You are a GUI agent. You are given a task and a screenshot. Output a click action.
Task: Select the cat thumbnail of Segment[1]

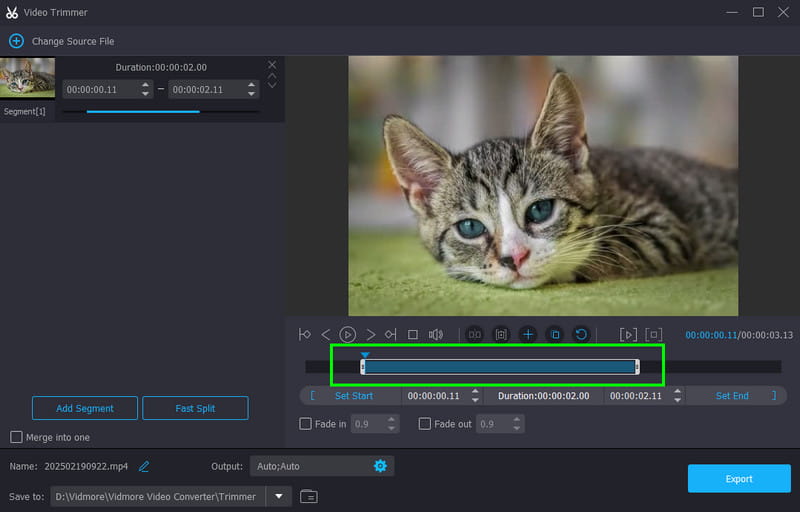coord(28,78)
